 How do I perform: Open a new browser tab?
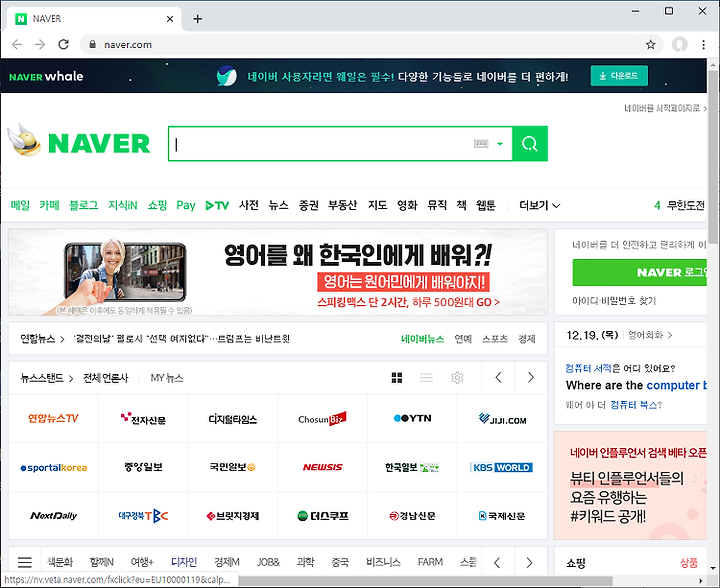coord(197,19)
